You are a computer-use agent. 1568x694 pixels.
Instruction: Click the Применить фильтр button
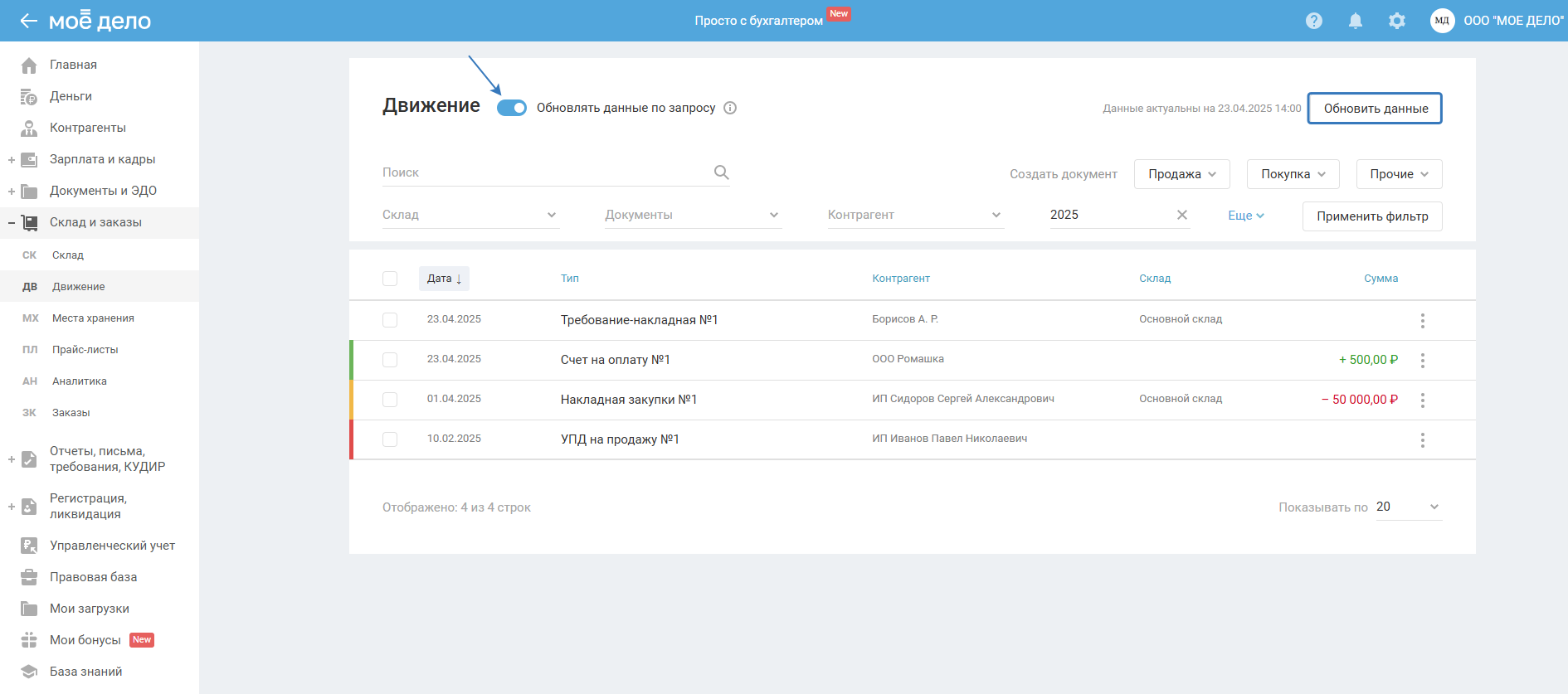tap(1372, 216)
